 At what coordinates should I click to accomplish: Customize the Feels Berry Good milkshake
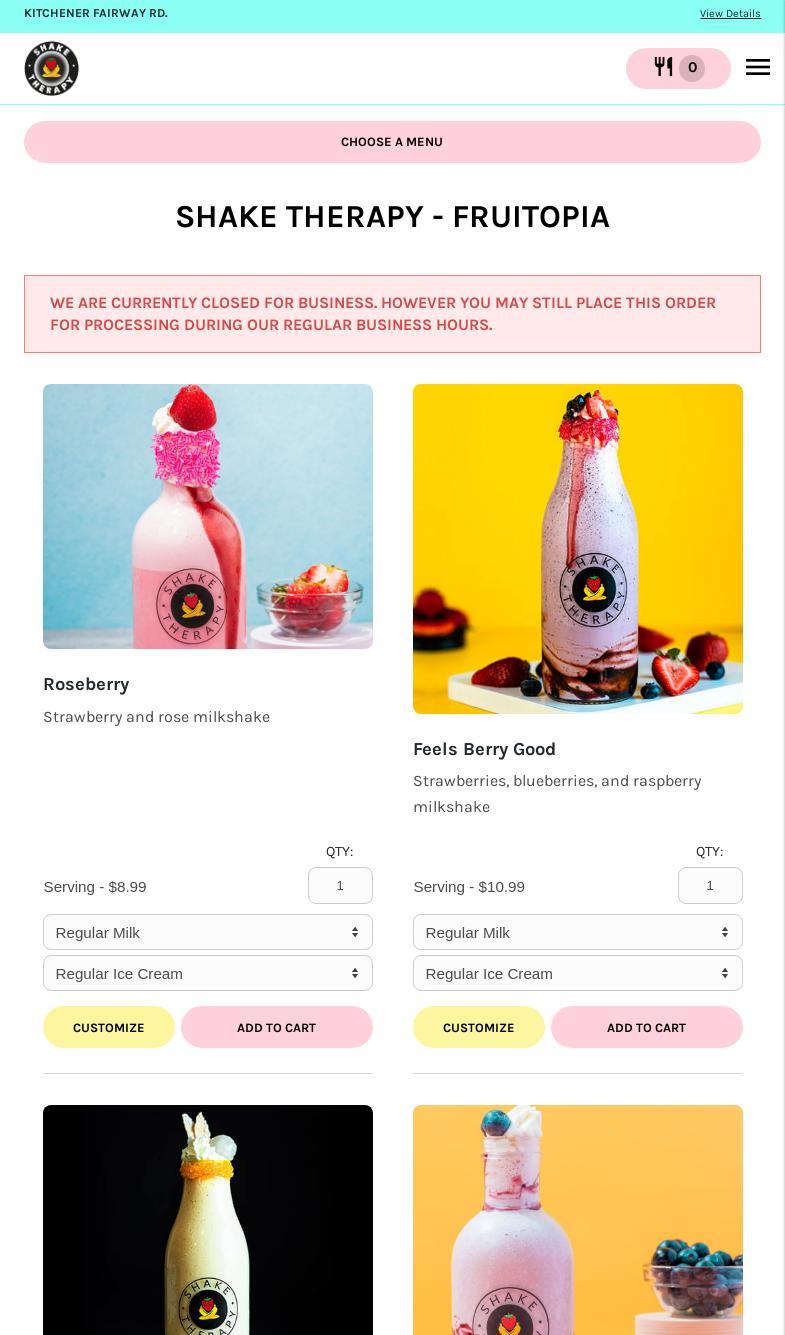pyautogui.click(x=479, y=1027)
